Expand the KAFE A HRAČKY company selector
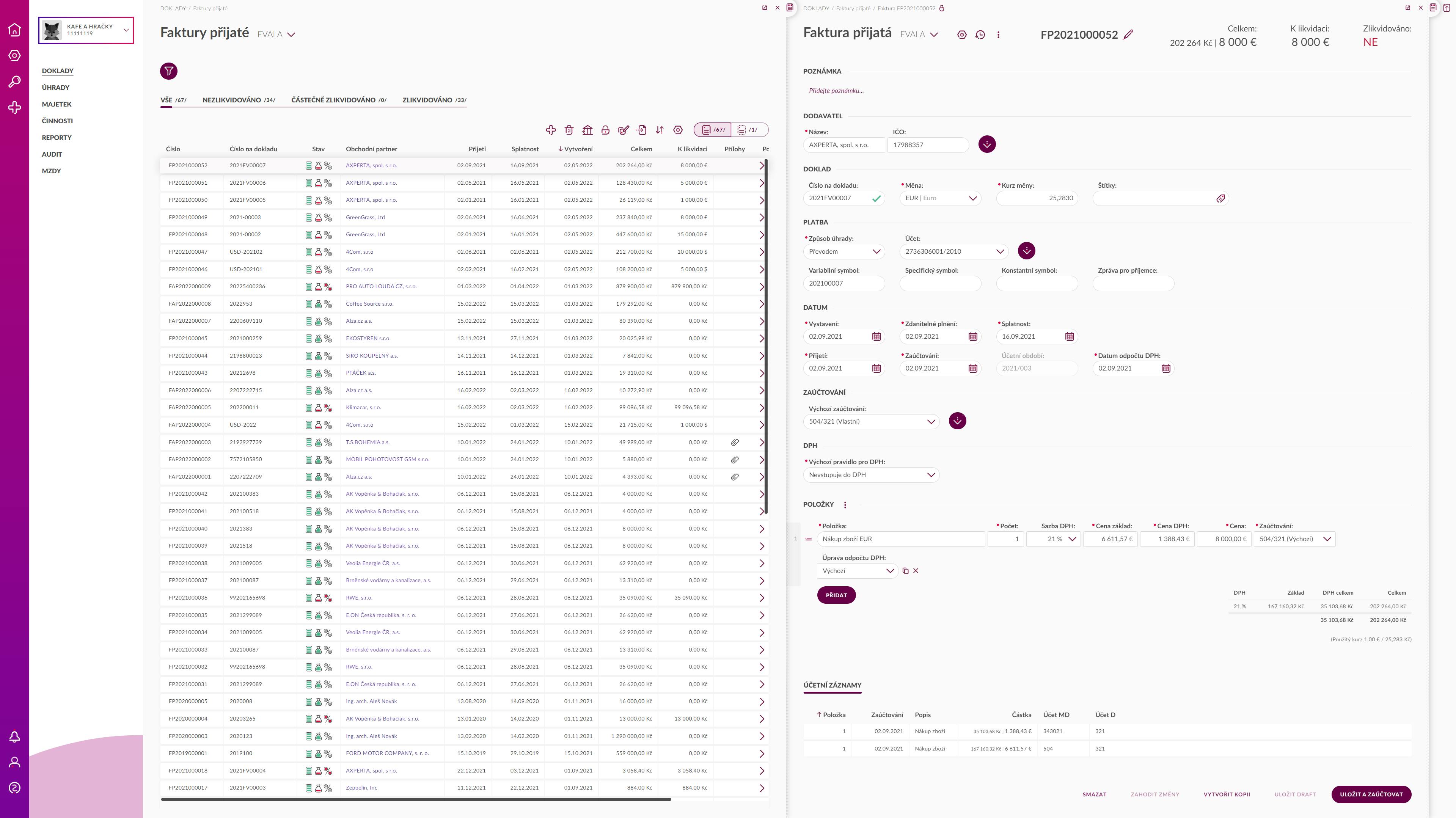The height and width of the screenshot is (818, 1456). click(x=86, y=30)
